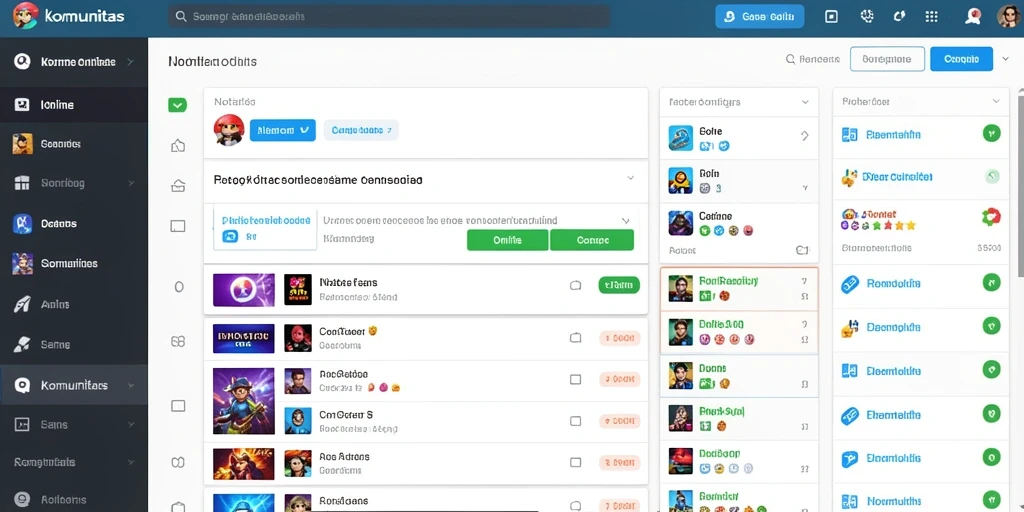Select the blue-outlined 'Pialteteooleioodee' tab
The width and height of the screenshot is (1024, 512).
tap(266, 229)
